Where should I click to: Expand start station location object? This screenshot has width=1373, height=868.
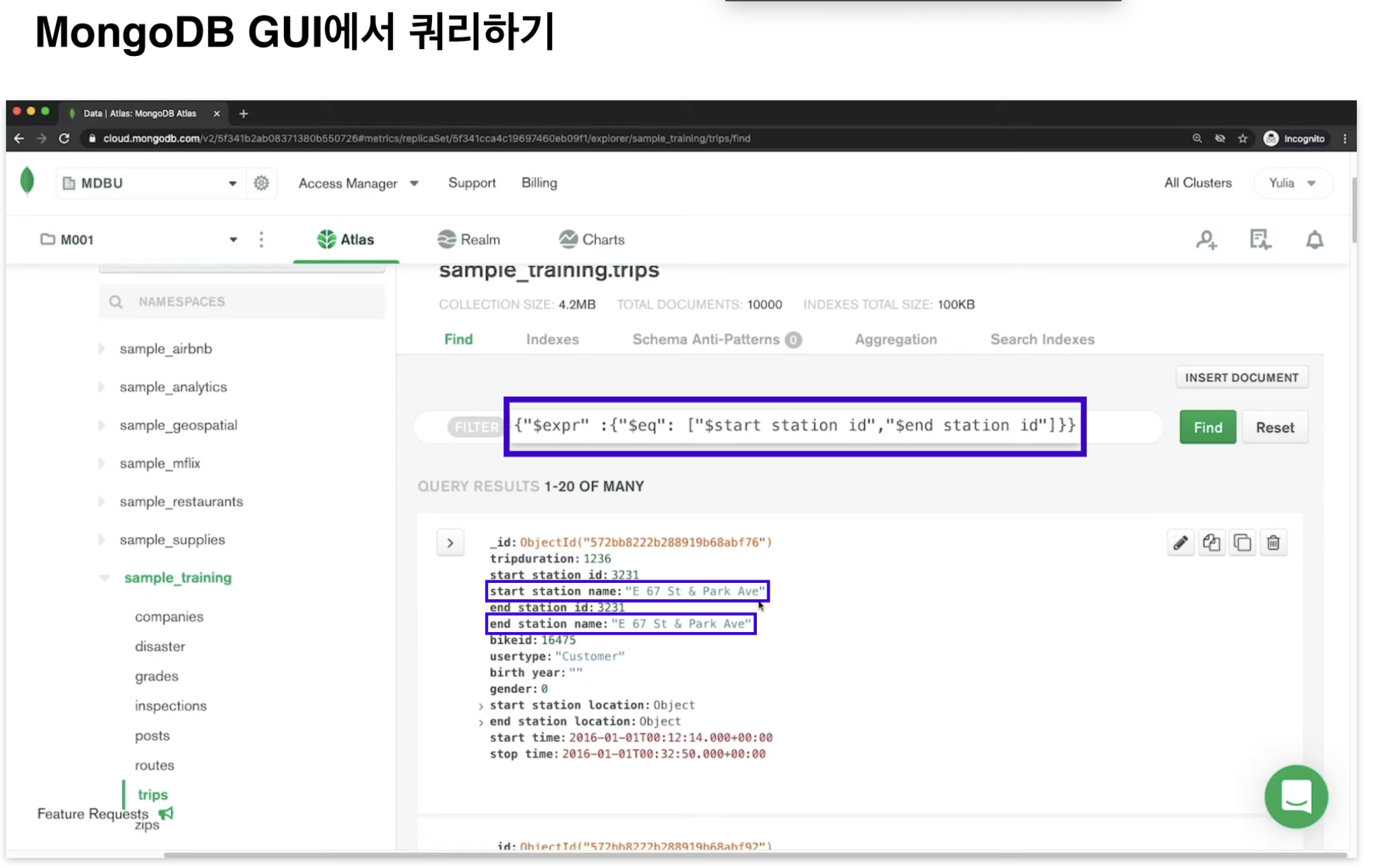[481, 706]
